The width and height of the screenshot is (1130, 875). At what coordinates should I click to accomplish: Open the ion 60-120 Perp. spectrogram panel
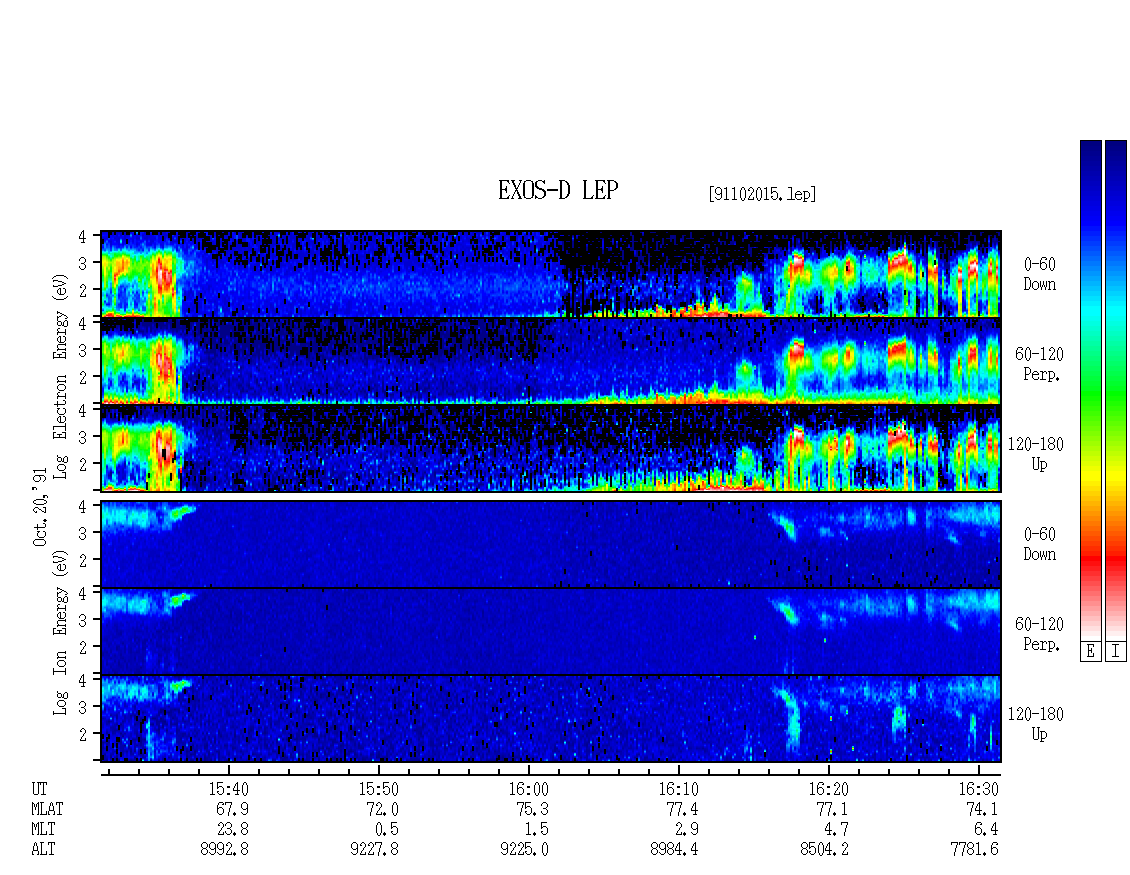click(551, 631)
